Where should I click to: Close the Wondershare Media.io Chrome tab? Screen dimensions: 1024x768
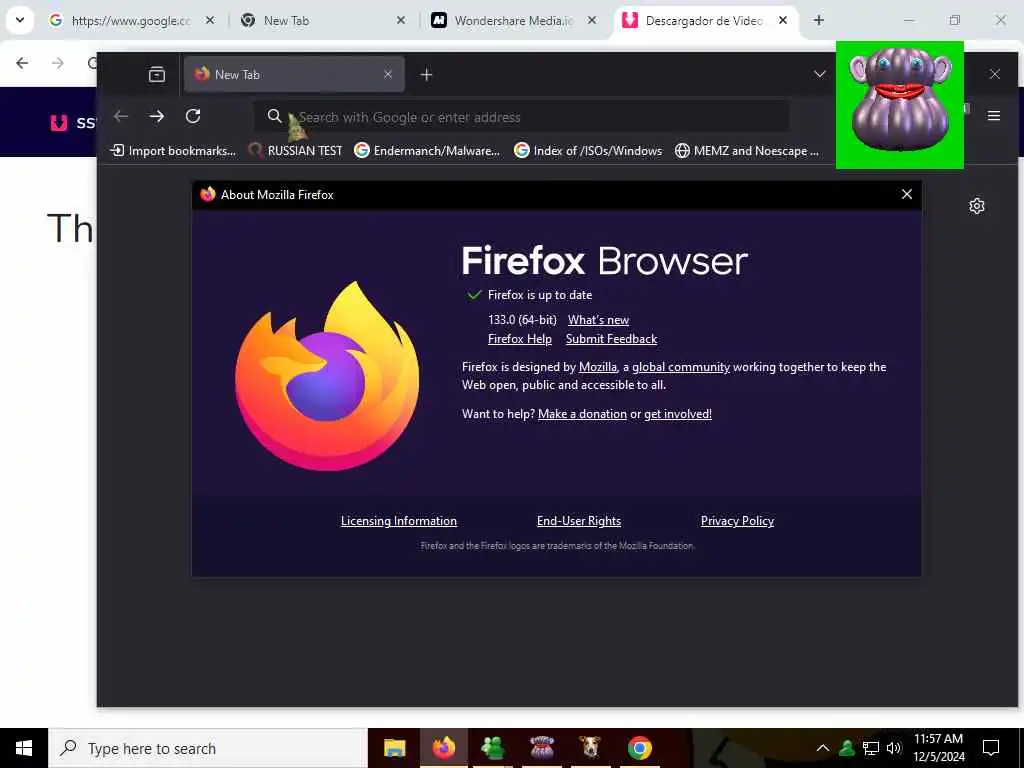click(x=592, y=21)
